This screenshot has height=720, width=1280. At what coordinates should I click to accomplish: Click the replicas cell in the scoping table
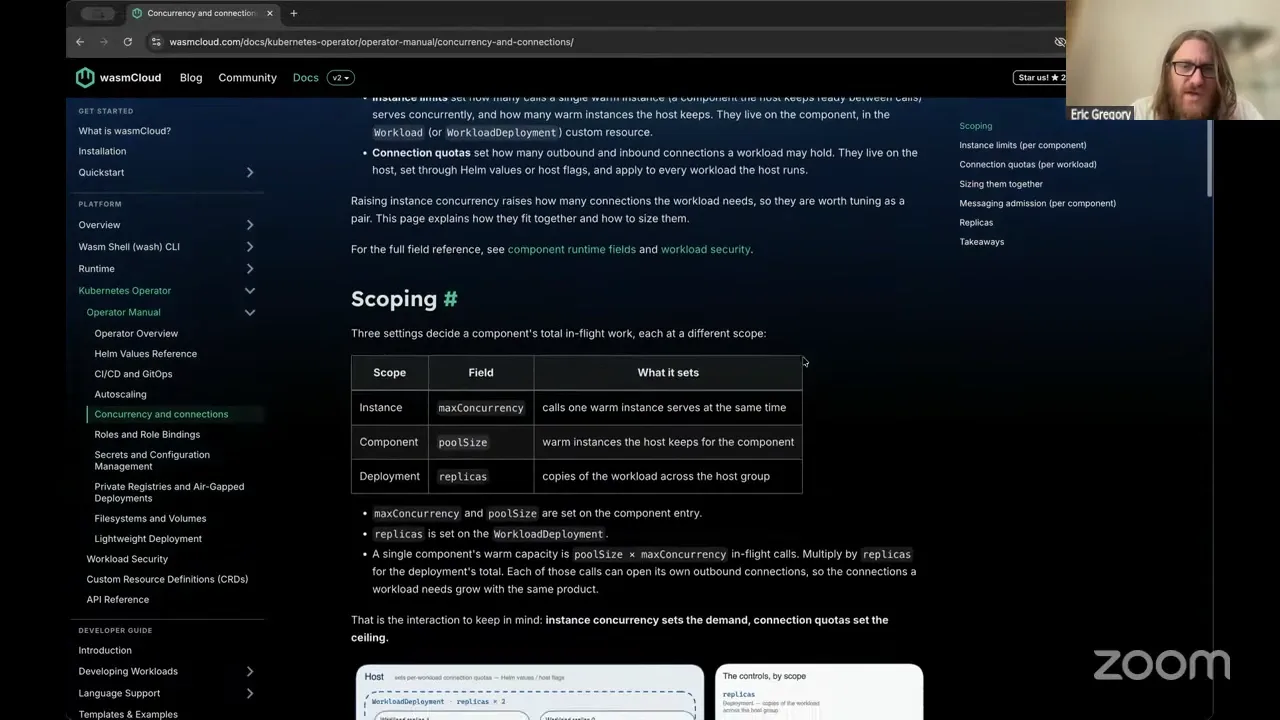click(481, 476)
